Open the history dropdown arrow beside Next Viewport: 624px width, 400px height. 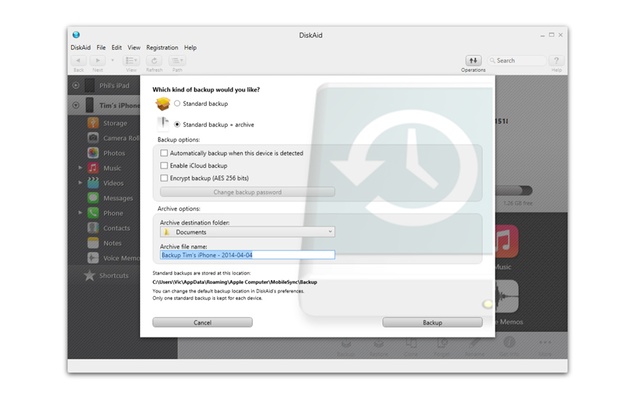[113, 60]
